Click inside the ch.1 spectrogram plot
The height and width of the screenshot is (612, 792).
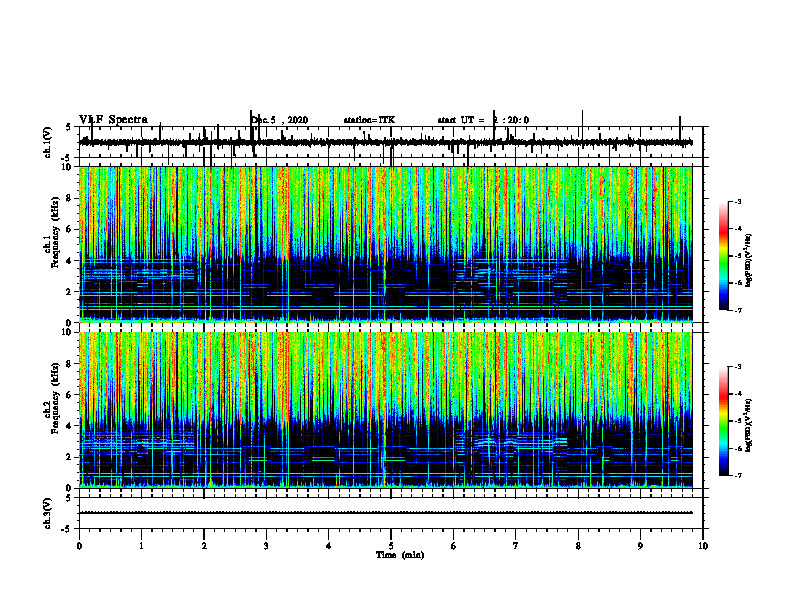pos(386,244)
